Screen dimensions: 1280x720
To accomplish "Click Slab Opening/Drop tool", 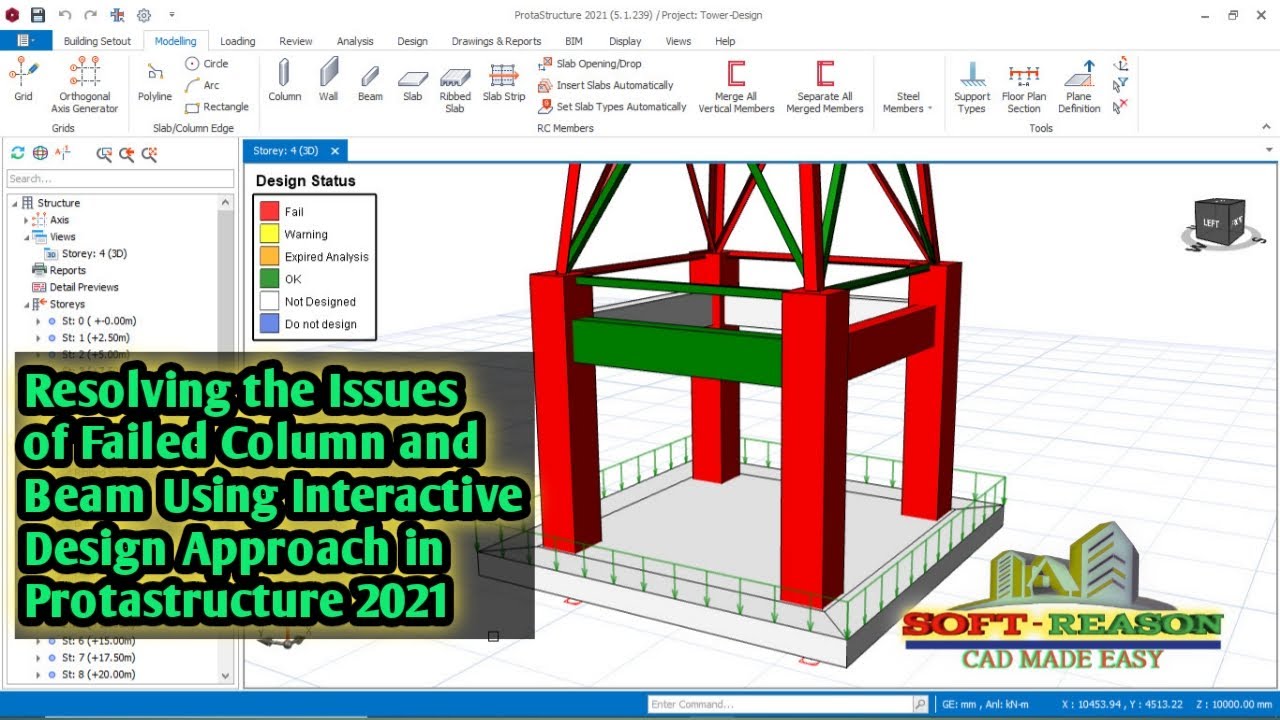I will pyautogui.click(x=590, y=63).
